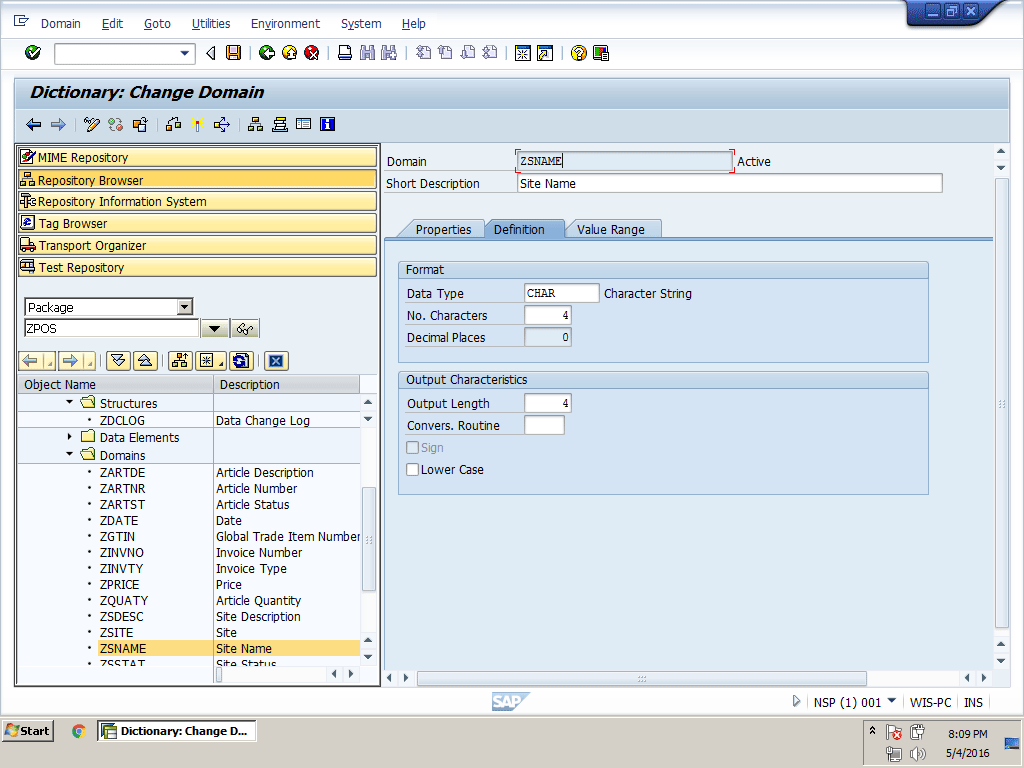Viewport: 1024px width, 768px height.
Task: Click the Short Description input field
Action: click(x=729, y=183)
